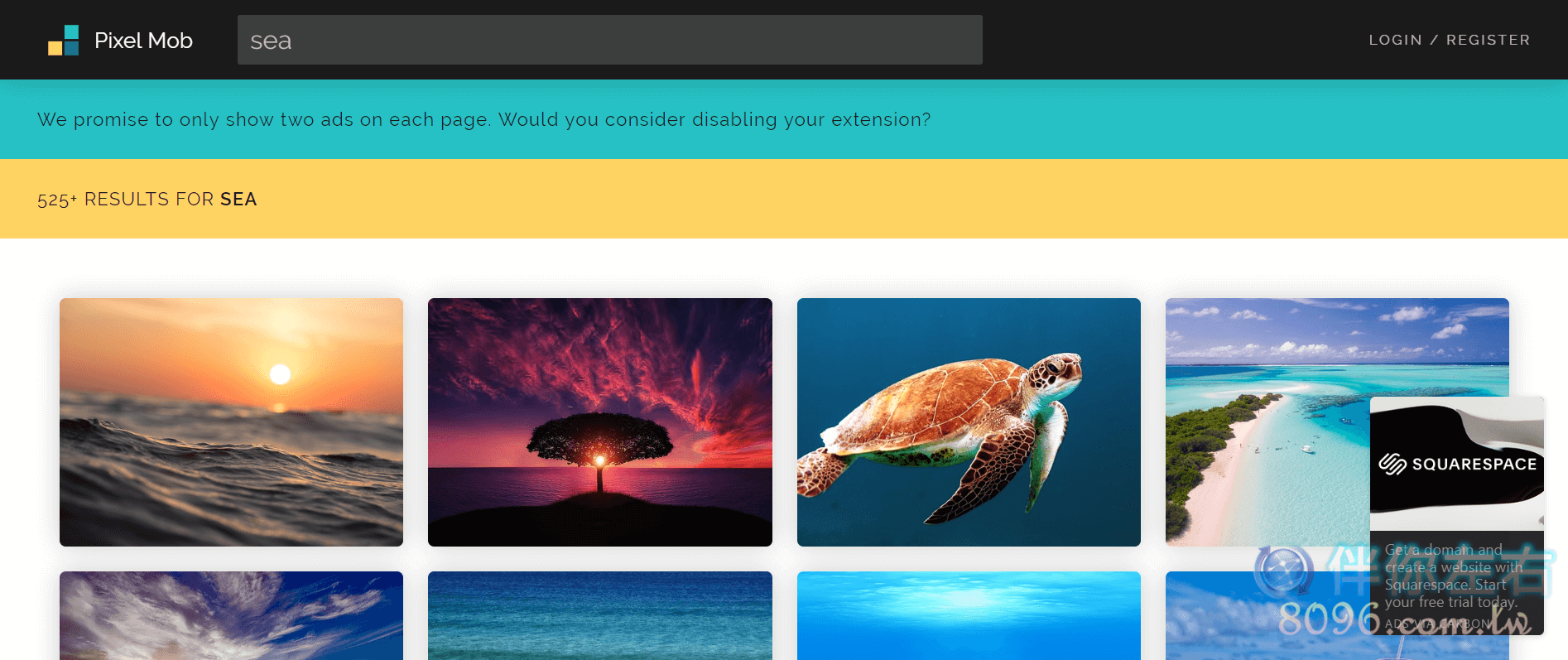
Task: Open the sunset over waves photo
Action: (x=231, y=422)
